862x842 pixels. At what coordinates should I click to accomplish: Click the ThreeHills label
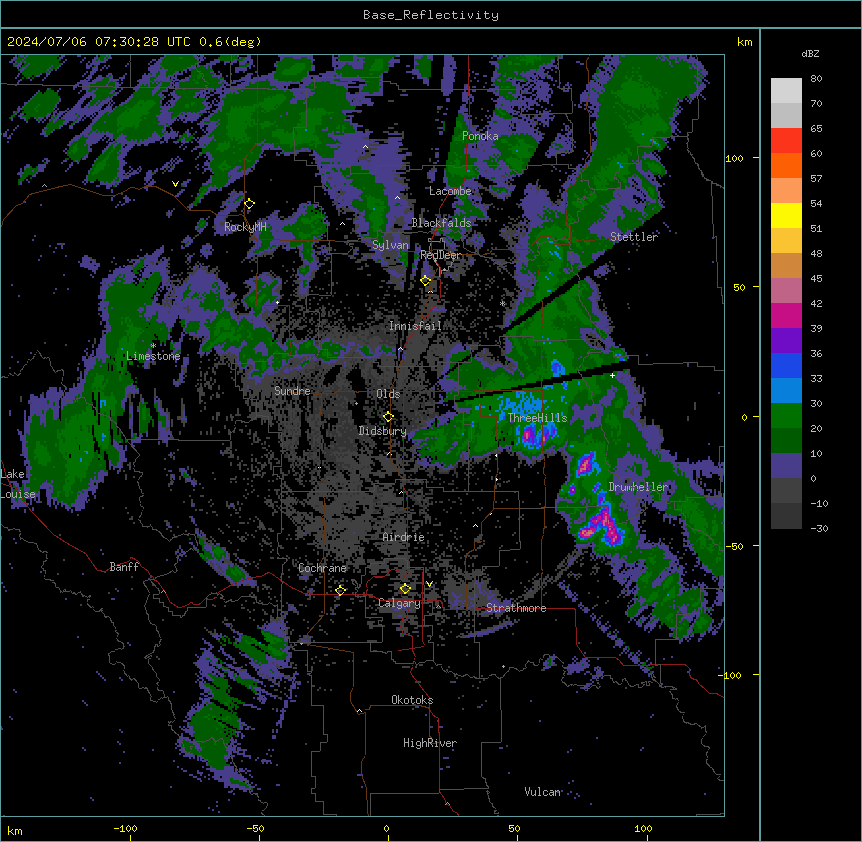[537, 418]
